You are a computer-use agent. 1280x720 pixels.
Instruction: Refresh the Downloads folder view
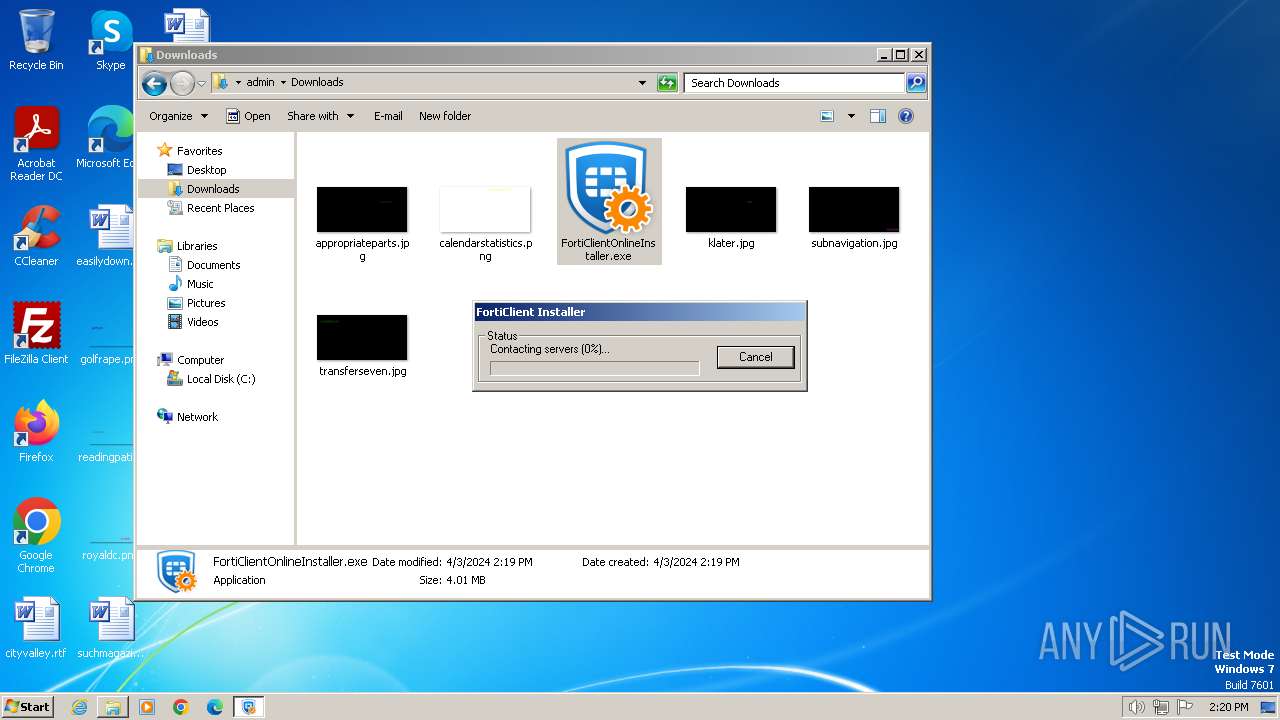[x=667, y=83]
